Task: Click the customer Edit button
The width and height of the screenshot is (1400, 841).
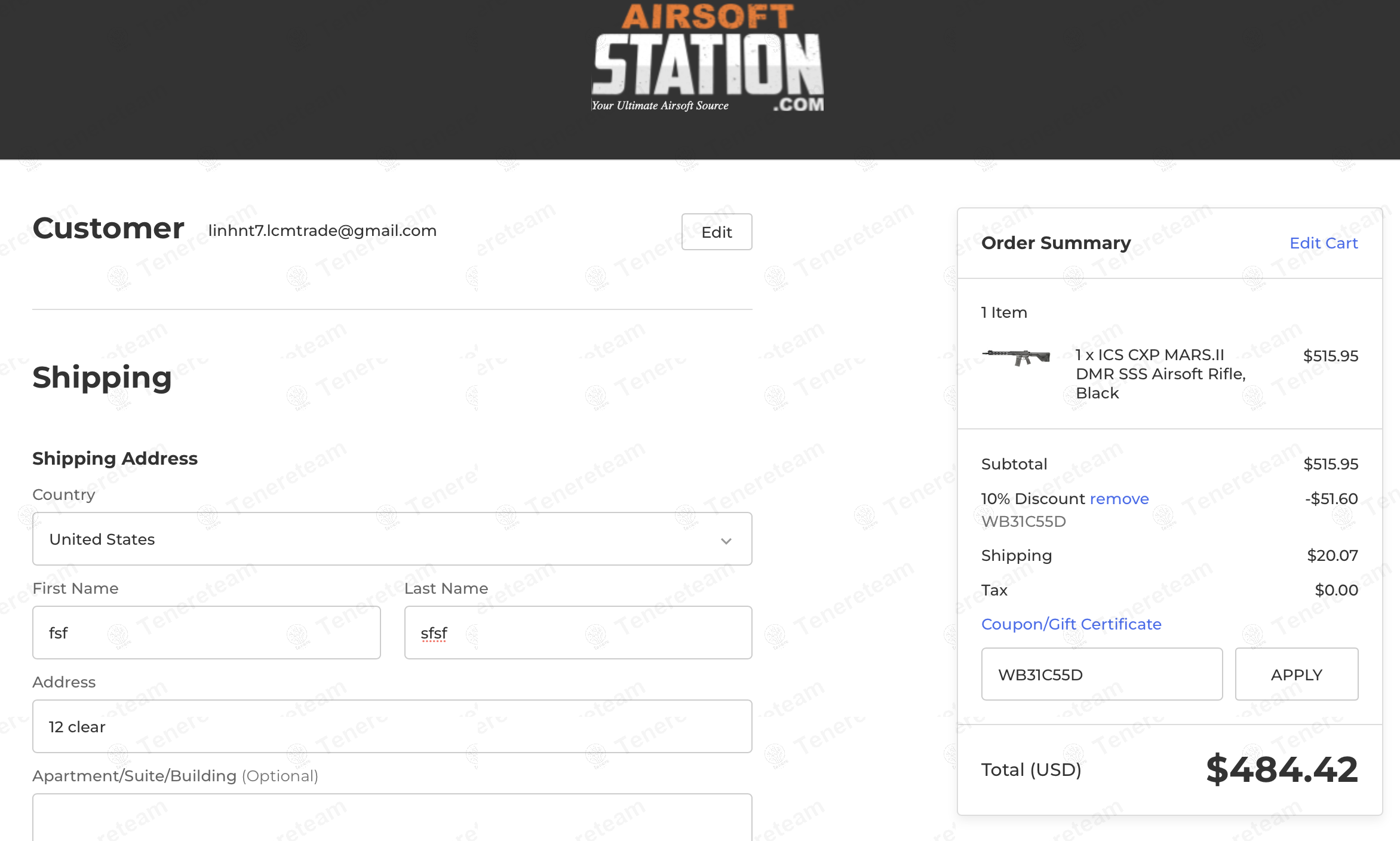Action: (x=716, y=232)
